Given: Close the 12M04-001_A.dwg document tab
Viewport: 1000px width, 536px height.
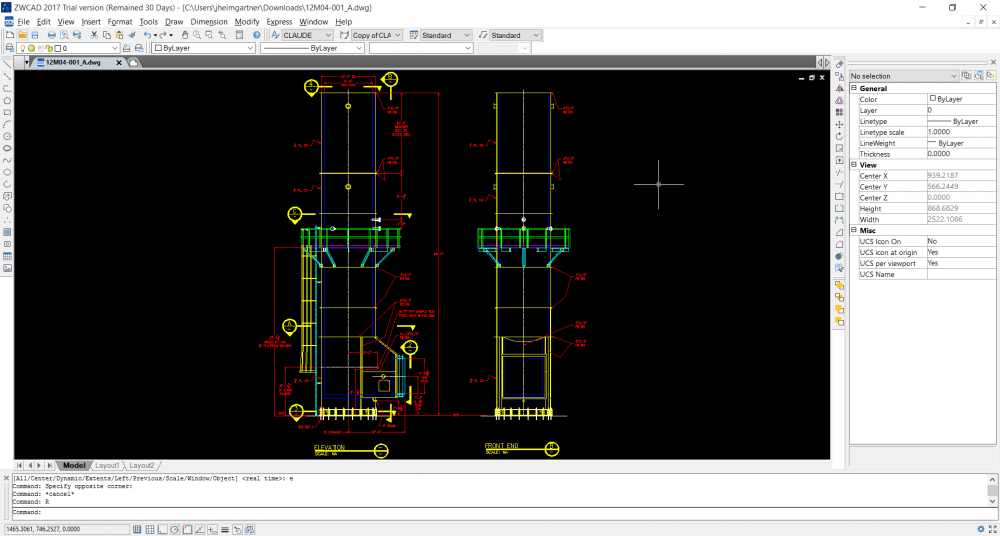Looking at the screenshot, I should pyautogui.click(x=118, y=62).
